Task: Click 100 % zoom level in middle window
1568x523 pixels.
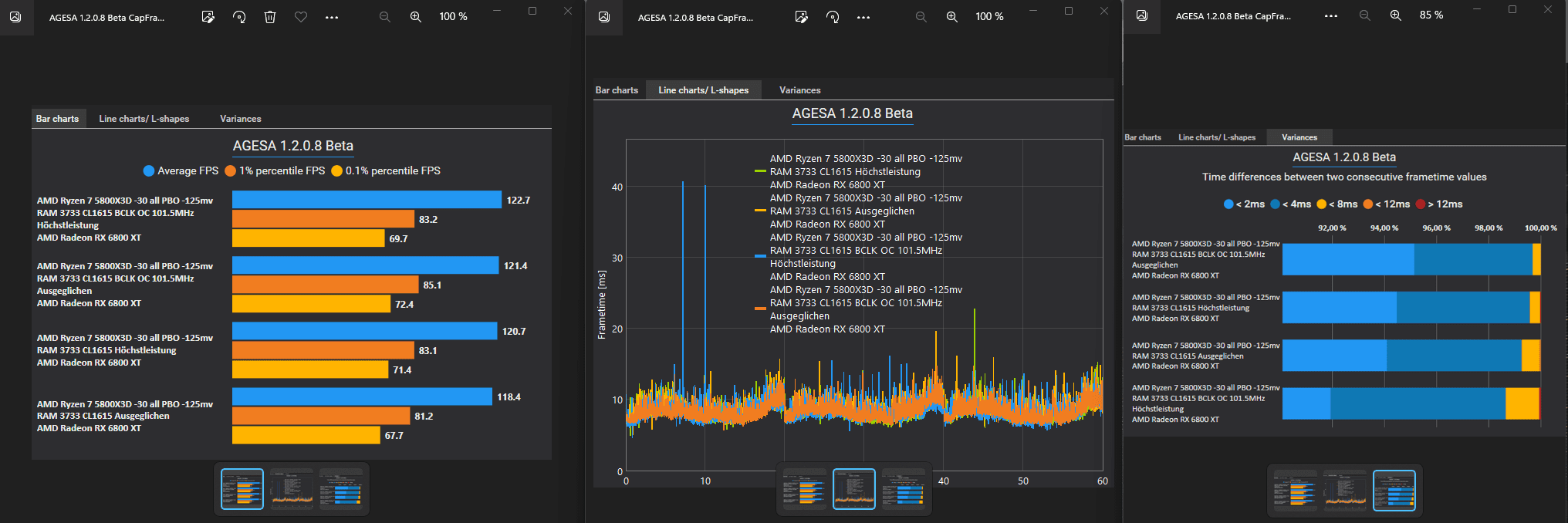Action: pos(989,17)
